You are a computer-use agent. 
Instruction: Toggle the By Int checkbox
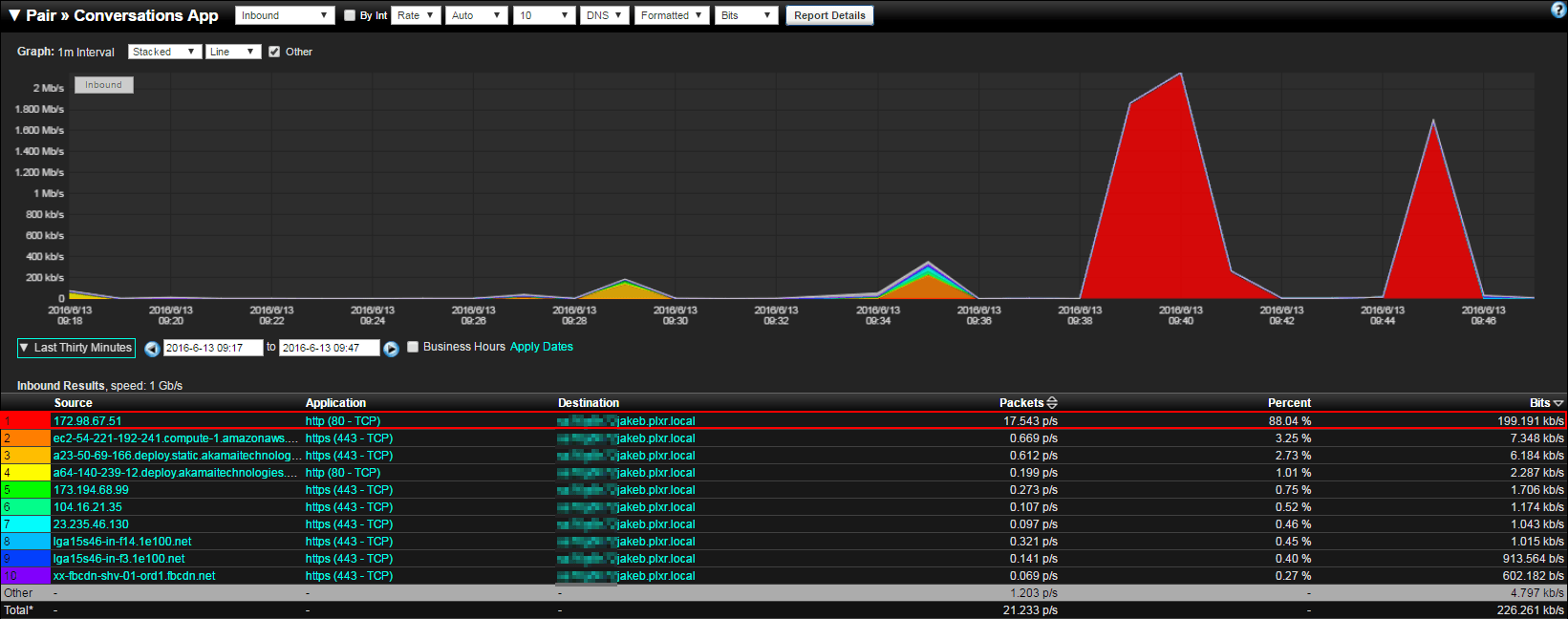[x=350, y=15]
